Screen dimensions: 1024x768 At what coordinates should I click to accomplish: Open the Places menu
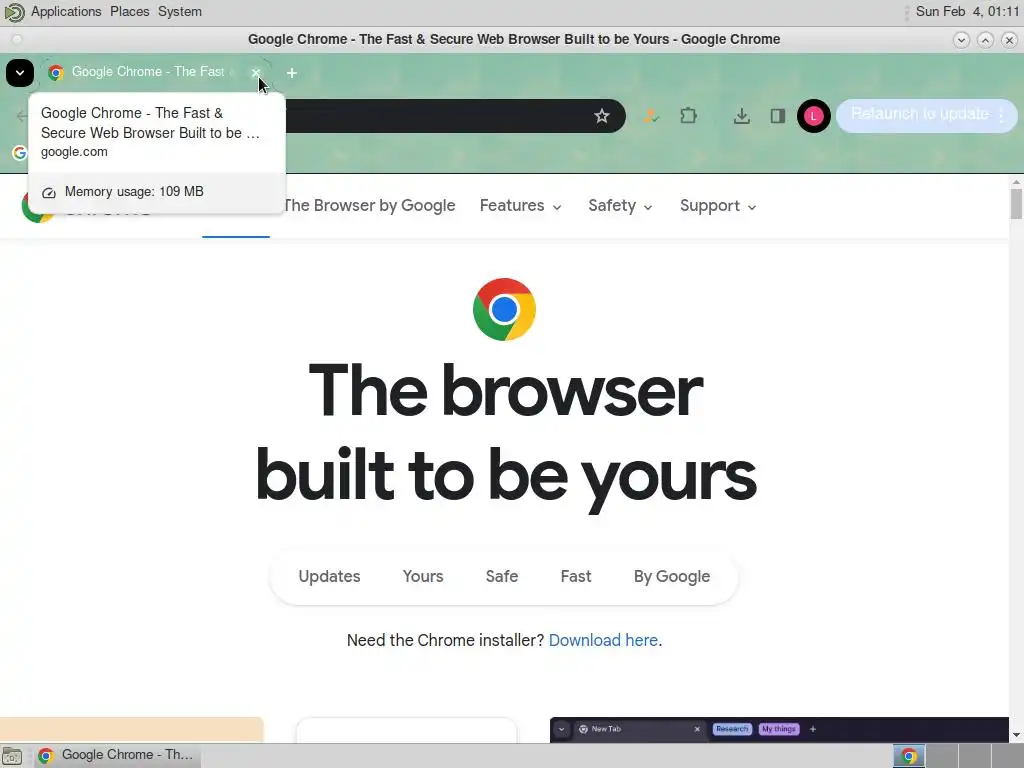point(129,12)
